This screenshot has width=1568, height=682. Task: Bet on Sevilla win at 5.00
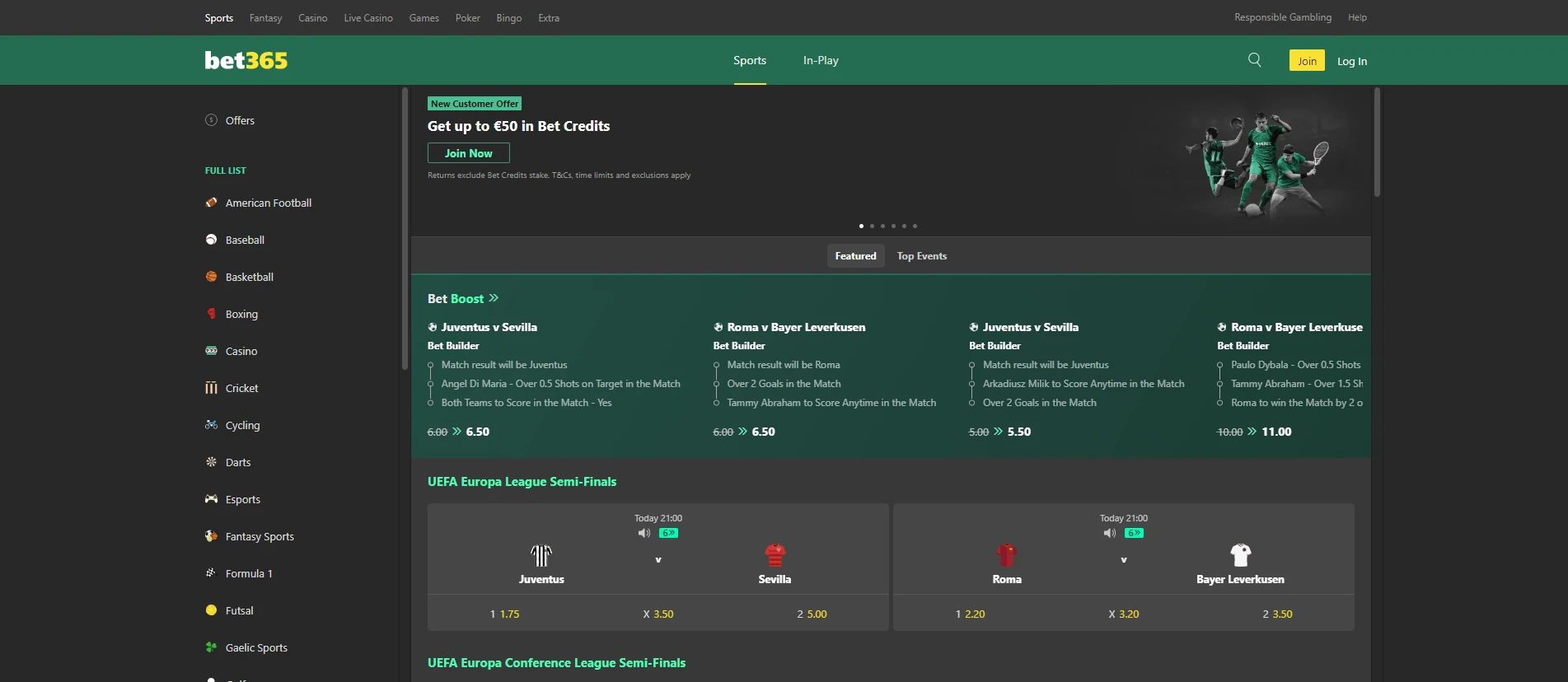812,614
